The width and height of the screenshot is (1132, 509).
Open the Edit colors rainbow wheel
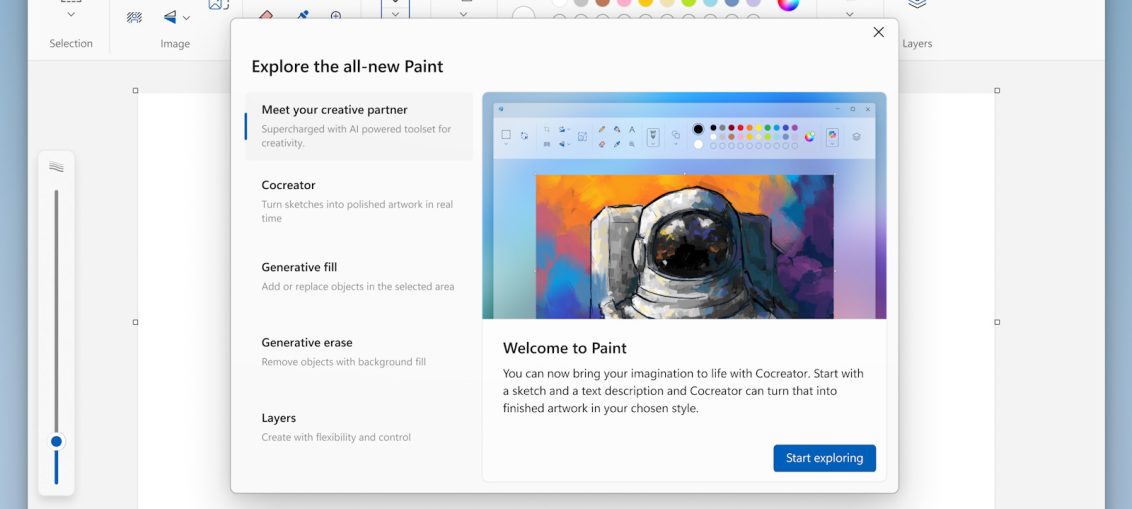click(x=788, y=3)
